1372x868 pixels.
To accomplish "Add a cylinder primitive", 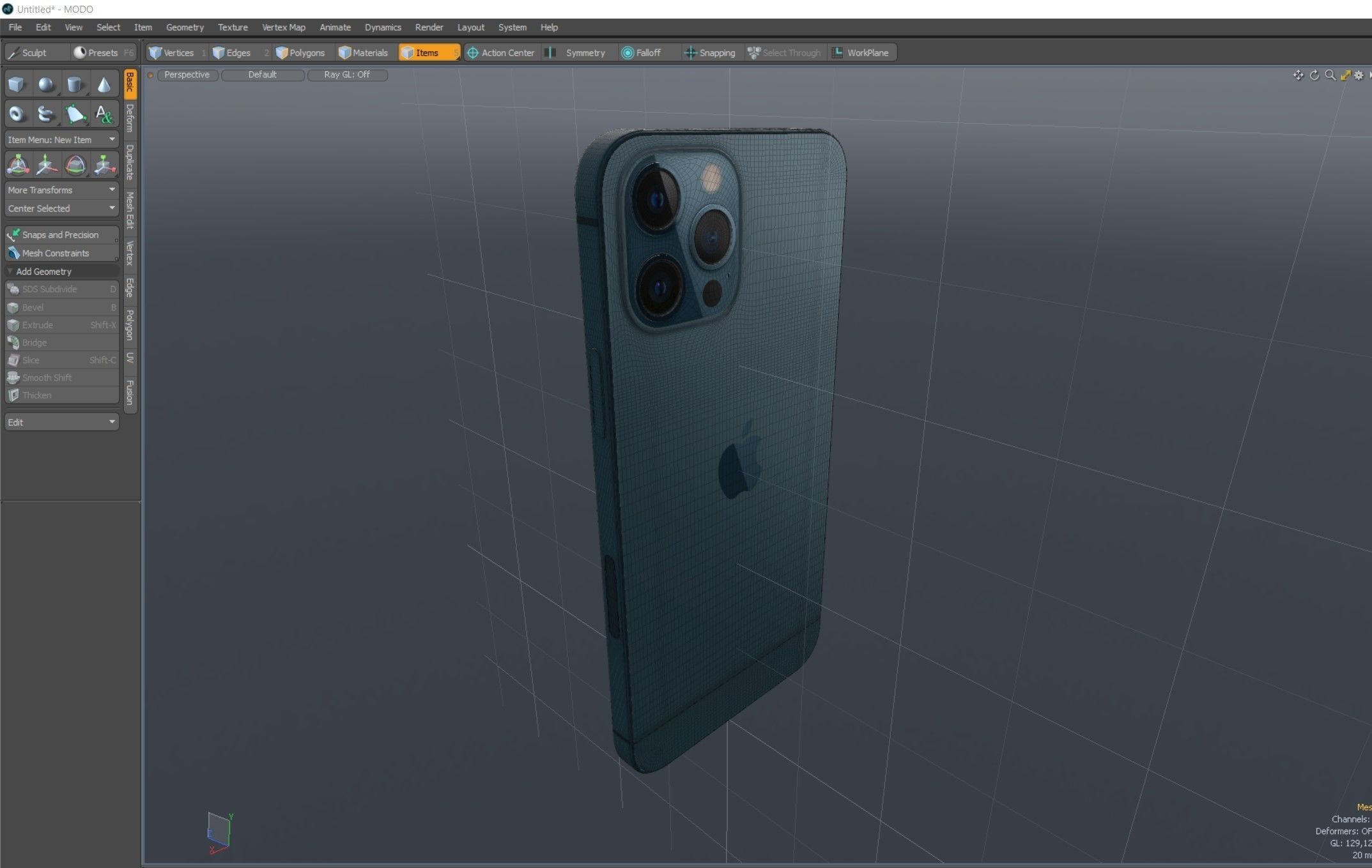I will (x=75, y=84).
